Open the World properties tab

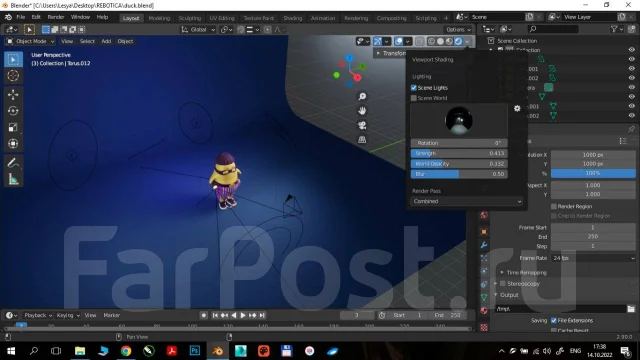484,215
